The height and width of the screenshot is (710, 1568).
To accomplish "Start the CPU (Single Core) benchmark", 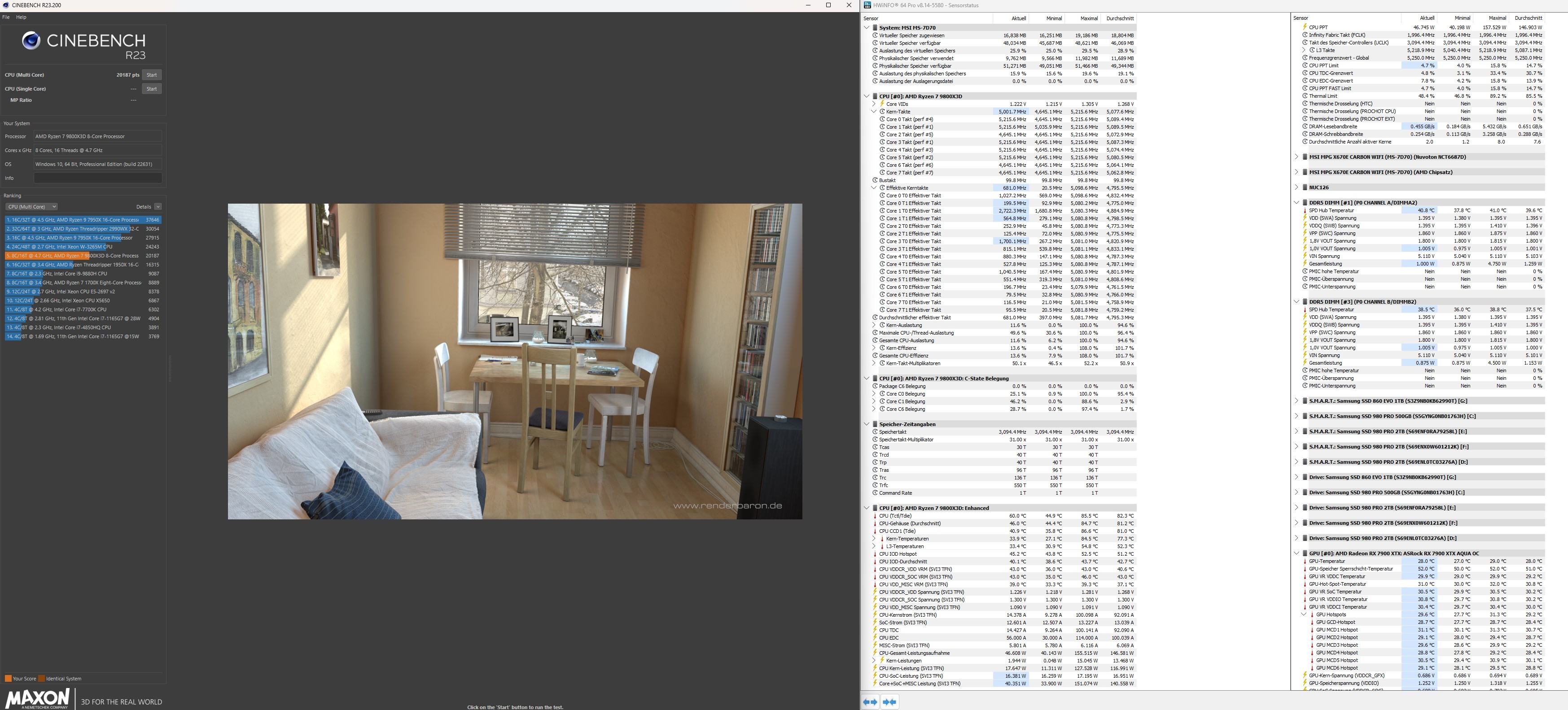I will pyautogui.click(x=152, y=89).
